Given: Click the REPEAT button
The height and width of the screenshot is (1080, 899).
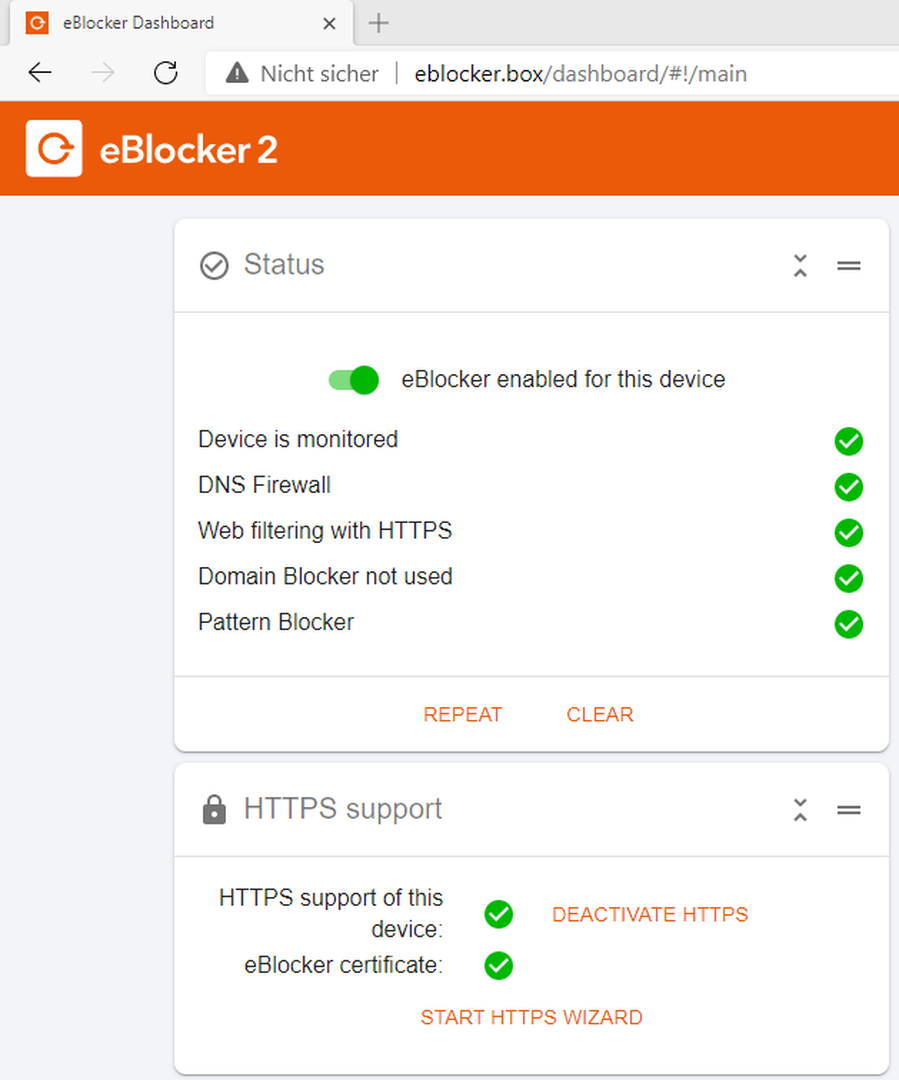Looking at the screenshot, I should (x=462, y=714).
